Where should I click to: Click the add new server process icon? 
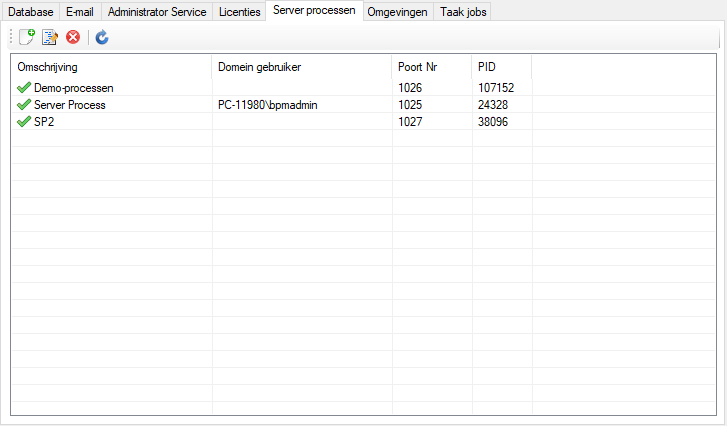coord(27,38)
